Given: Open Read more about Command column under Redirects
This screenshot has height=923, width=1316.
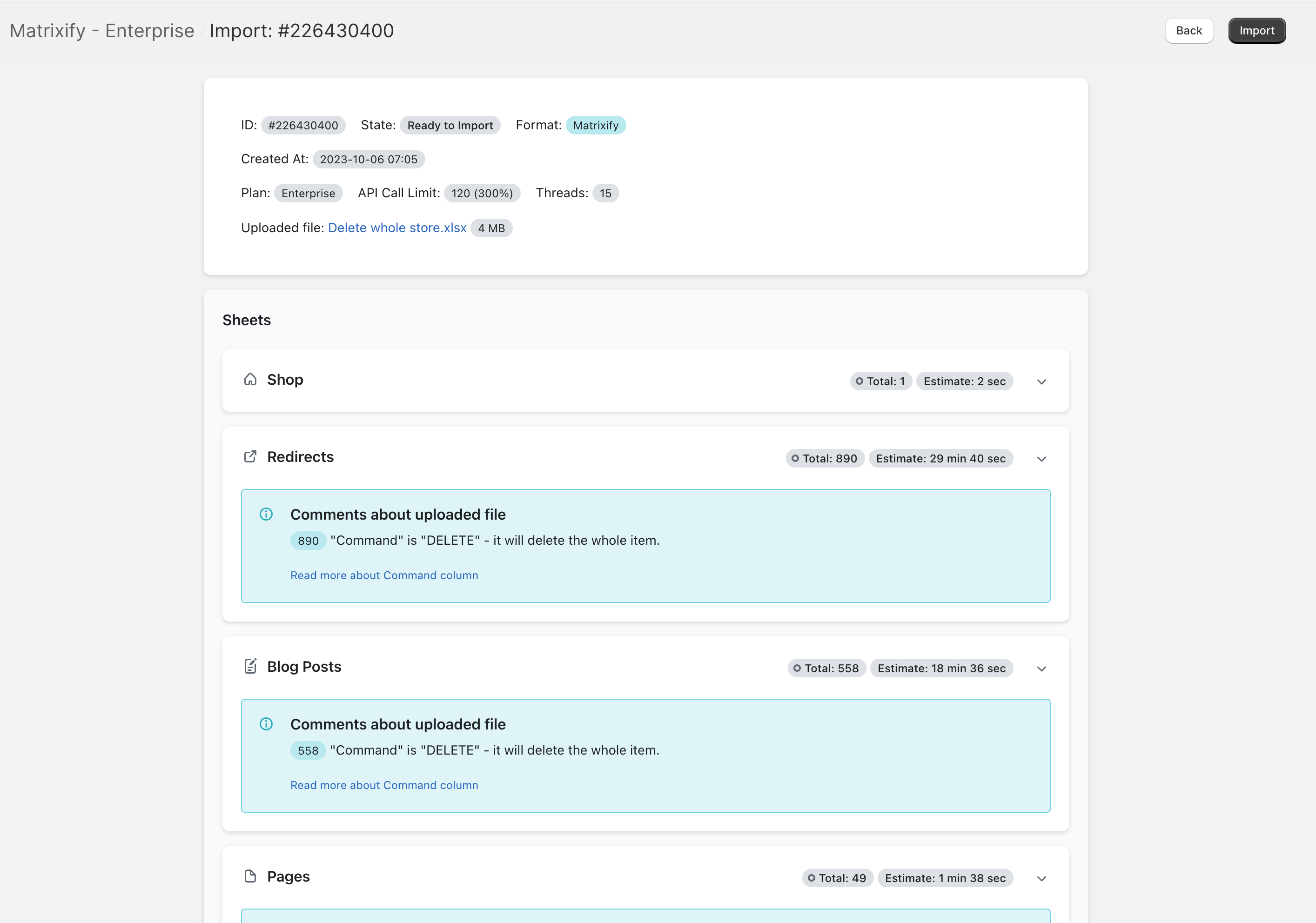Looking at the screenshot, I should 384,575.
